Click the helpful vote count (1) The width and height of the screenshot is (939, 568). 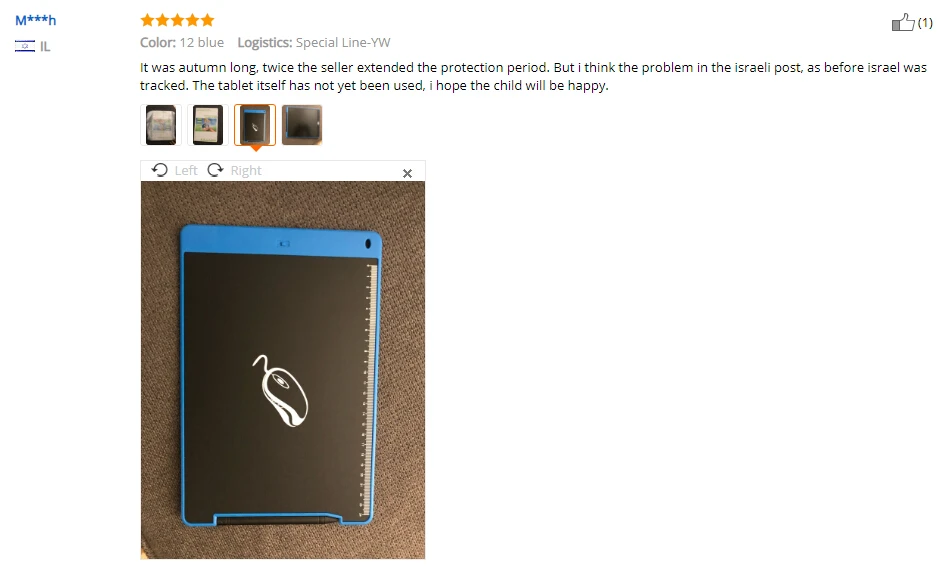(925, 23)
